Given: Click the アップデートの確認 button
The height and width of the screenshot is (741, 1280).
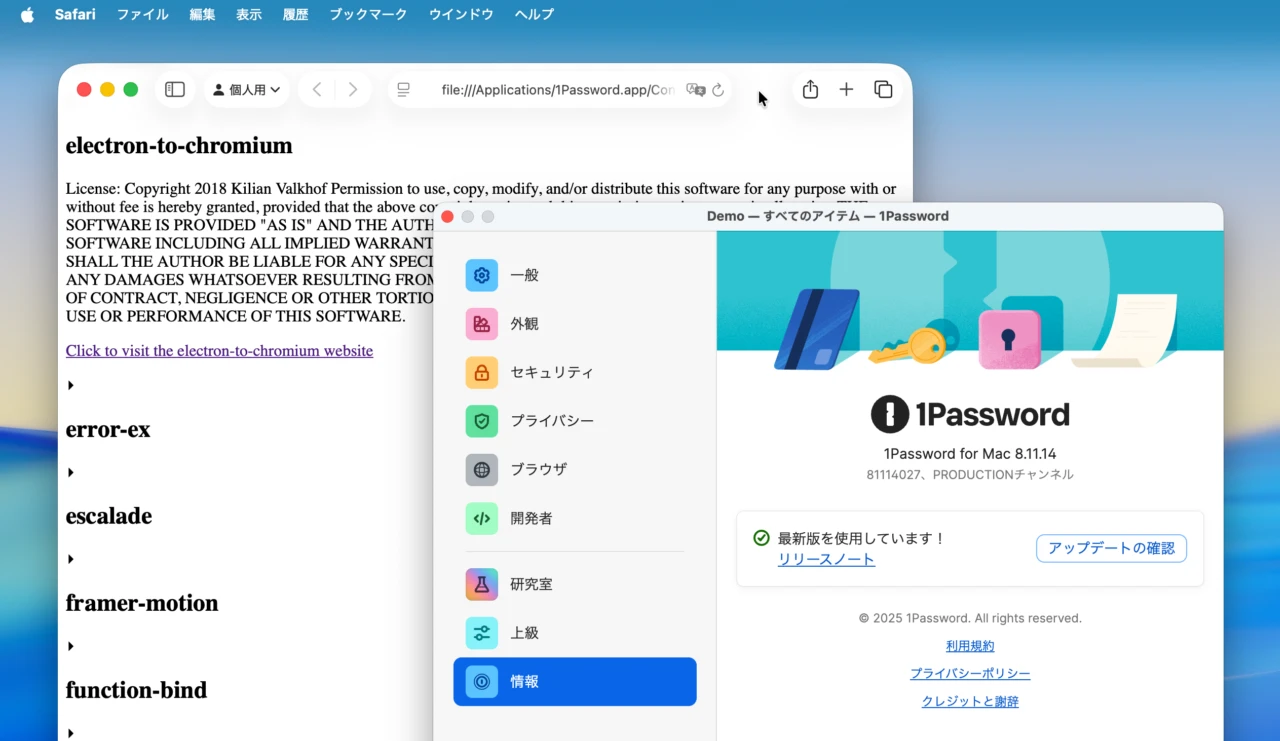Looking at the screenshot, I should (x=1111, y=548).
